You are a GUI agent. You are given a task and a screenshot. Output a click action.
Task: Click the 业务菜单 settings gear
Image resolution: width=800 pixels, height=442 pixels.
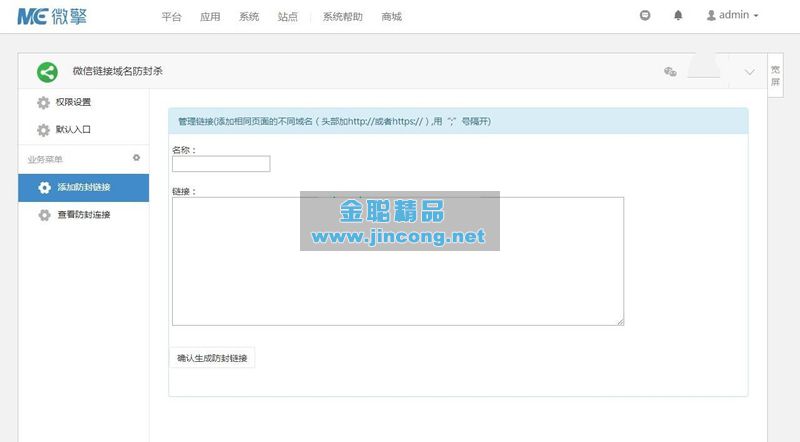(136, 158)
